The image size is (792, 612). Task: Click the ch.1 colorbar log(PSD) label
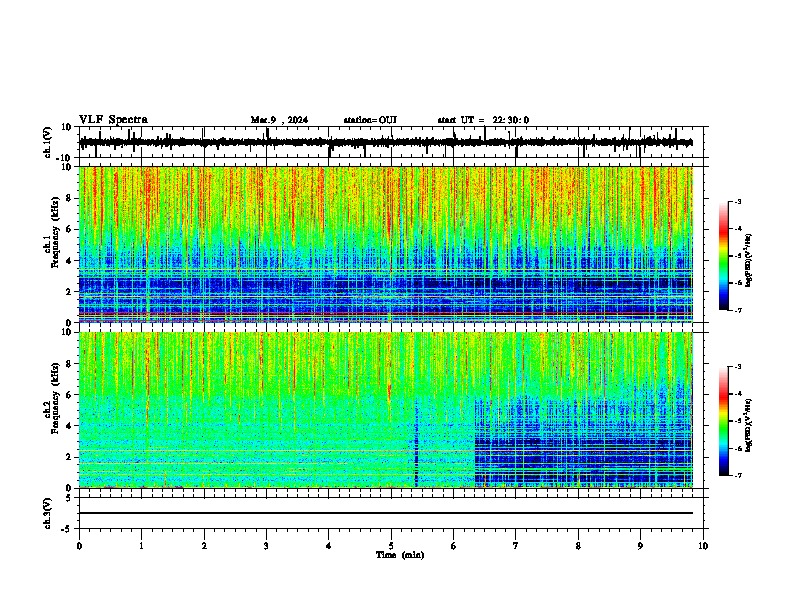point(749,261)
